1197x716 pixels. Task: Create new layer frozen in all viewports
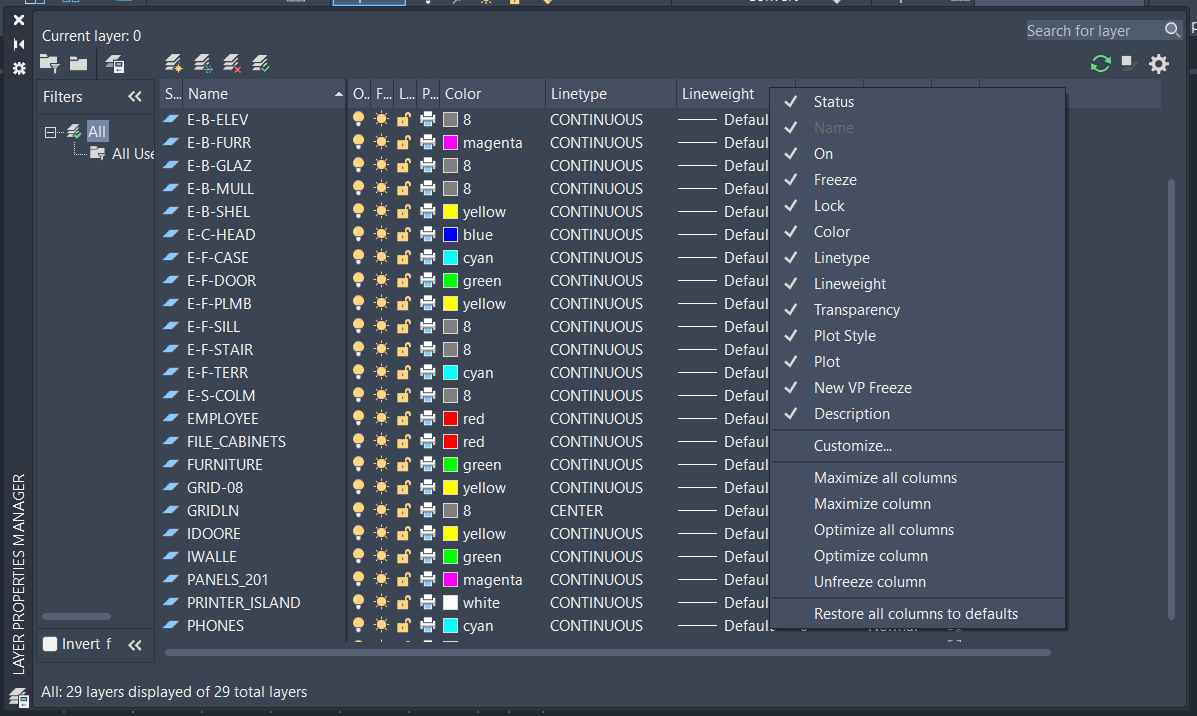pyautogui.click(x=203, y=63)
